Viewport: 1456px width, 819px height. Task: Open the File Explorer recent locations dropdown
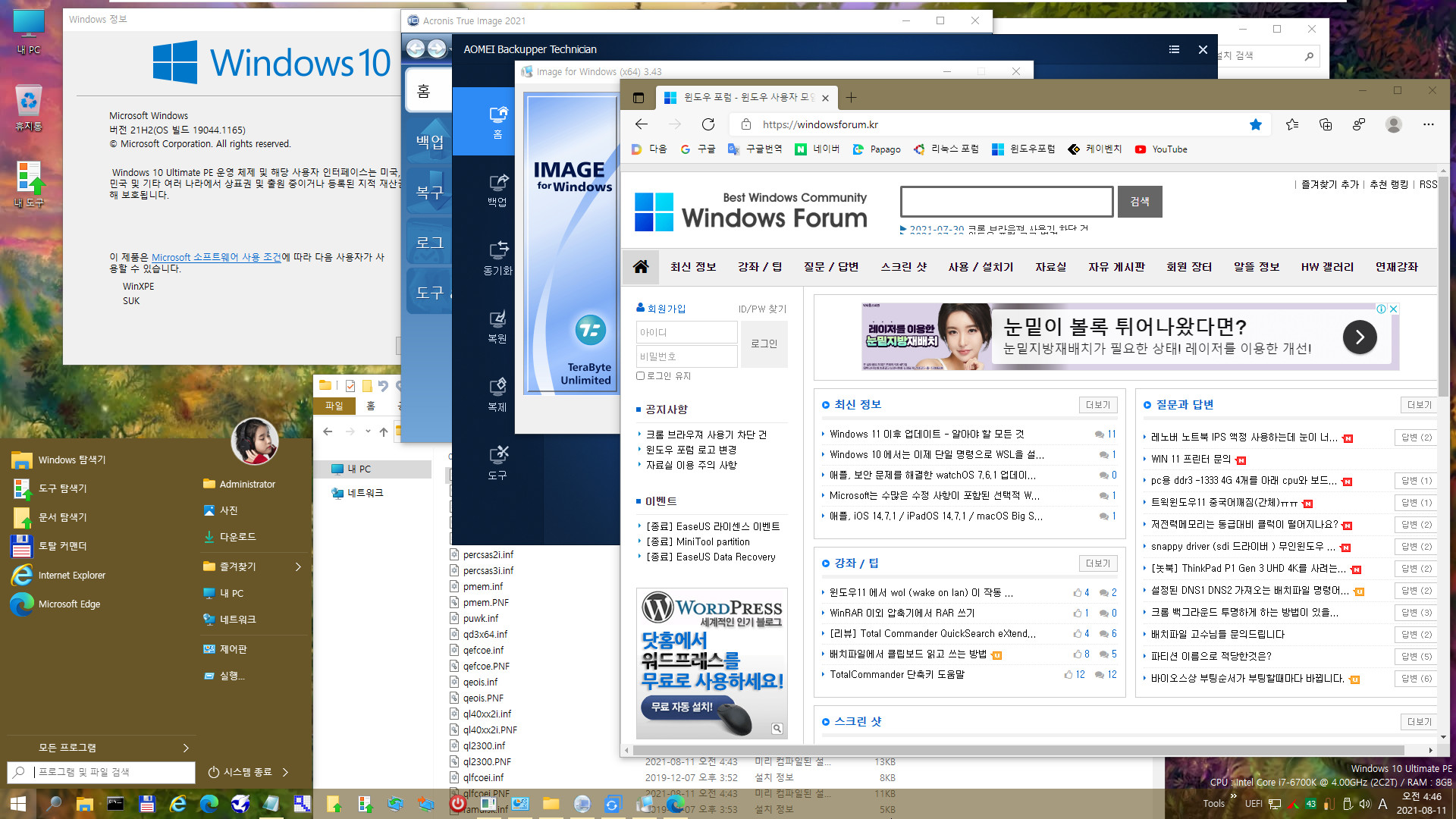click(368, 431)
